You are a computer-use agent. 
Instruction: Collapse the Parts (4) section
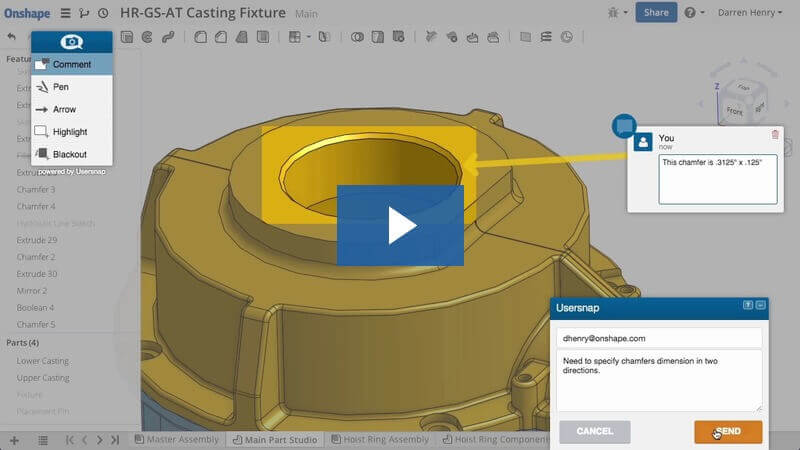(22, 342)
